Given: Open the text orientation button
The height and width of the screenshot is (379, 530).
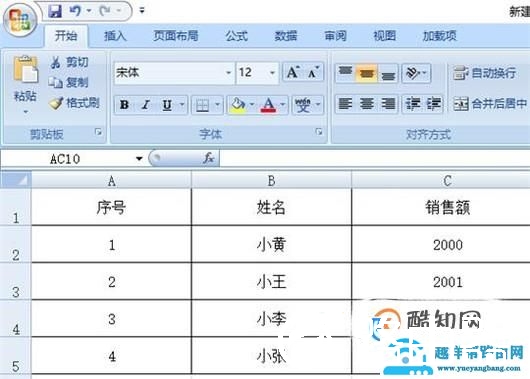Looking at the screenshot, I should tap(416, 73).
